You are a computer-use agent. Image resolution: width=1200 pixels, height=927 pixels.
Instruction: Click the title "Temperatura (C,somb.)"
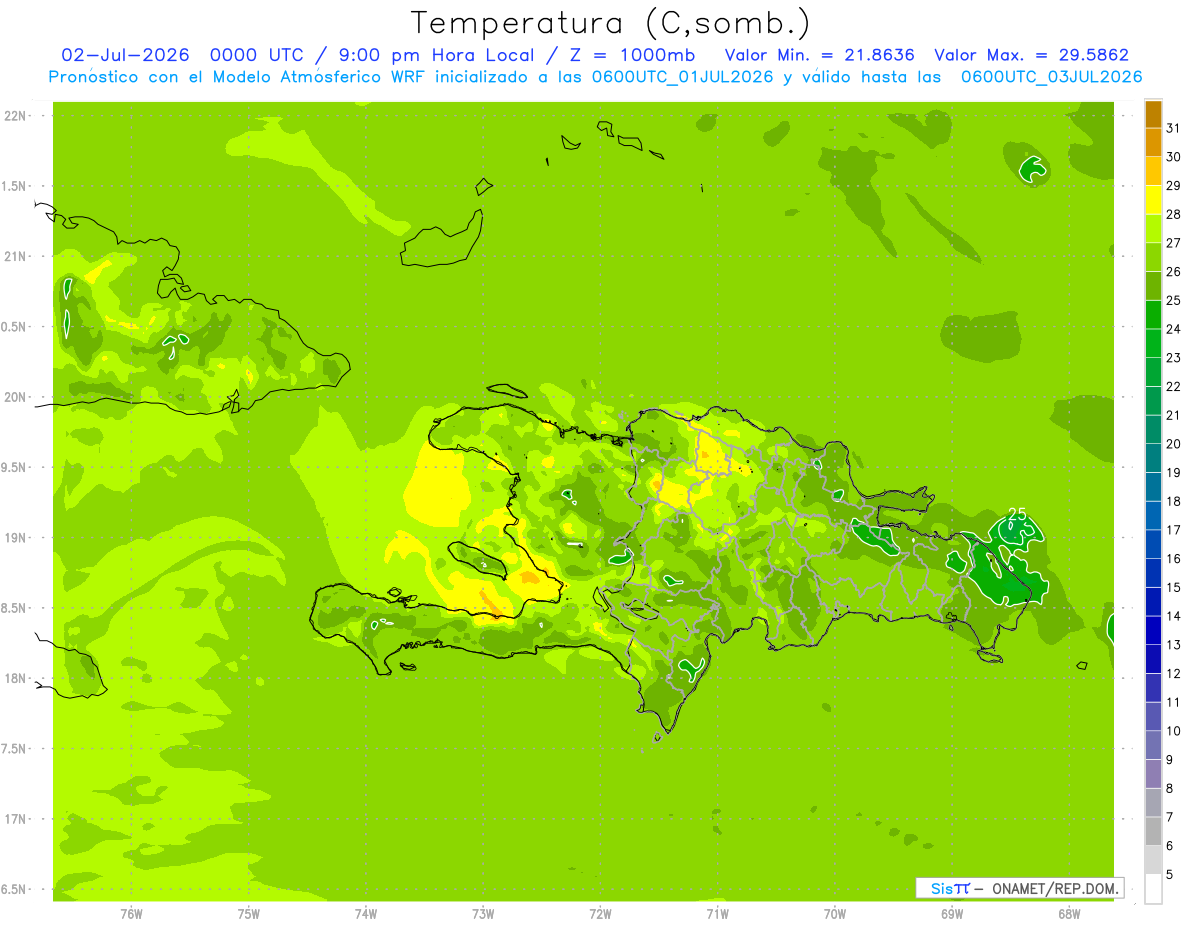click(x=610, y=22)
